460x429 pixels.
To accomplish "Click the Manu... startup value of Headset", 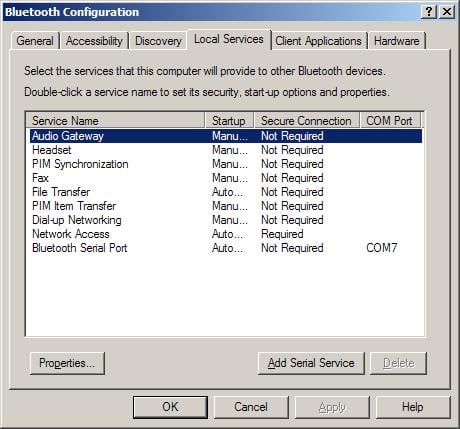I will click(x=230, y=150).
